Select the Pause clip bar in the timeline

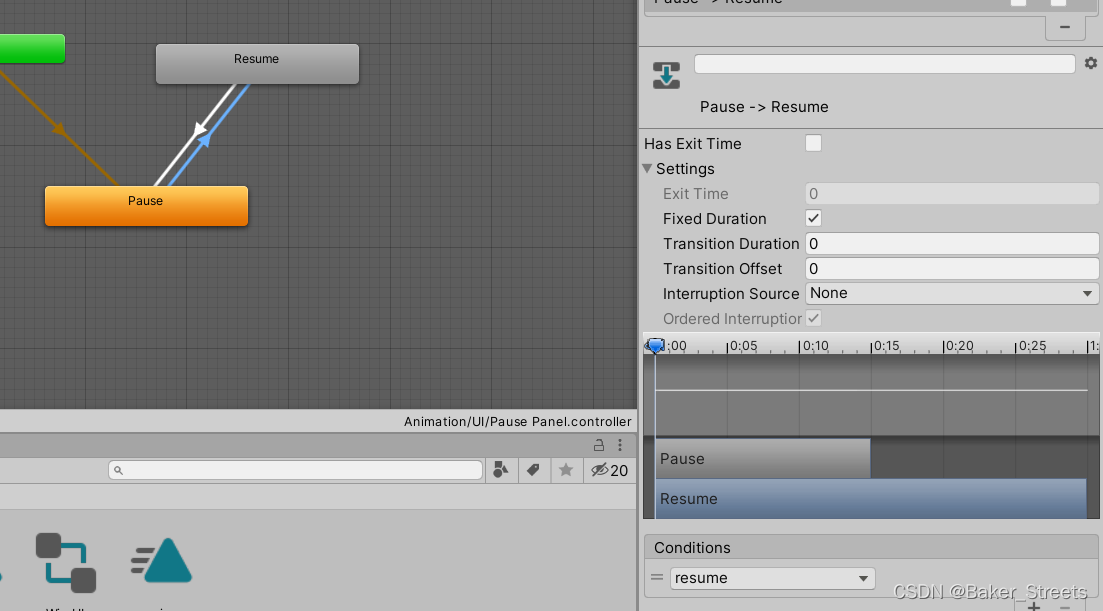click(x=763, y=458)
